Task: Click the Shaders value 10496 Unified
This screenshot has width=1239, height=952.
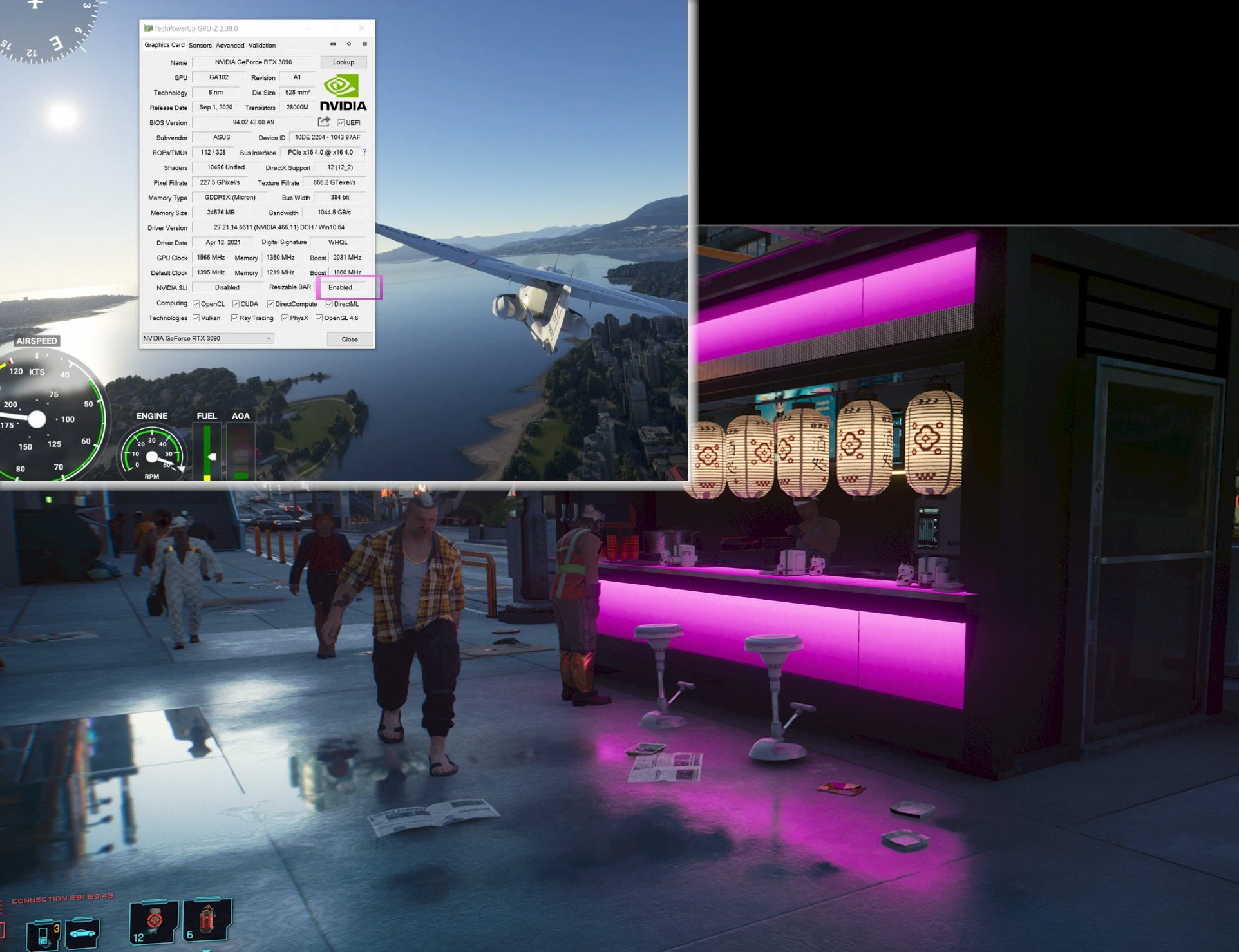Action: click(225, 167)
